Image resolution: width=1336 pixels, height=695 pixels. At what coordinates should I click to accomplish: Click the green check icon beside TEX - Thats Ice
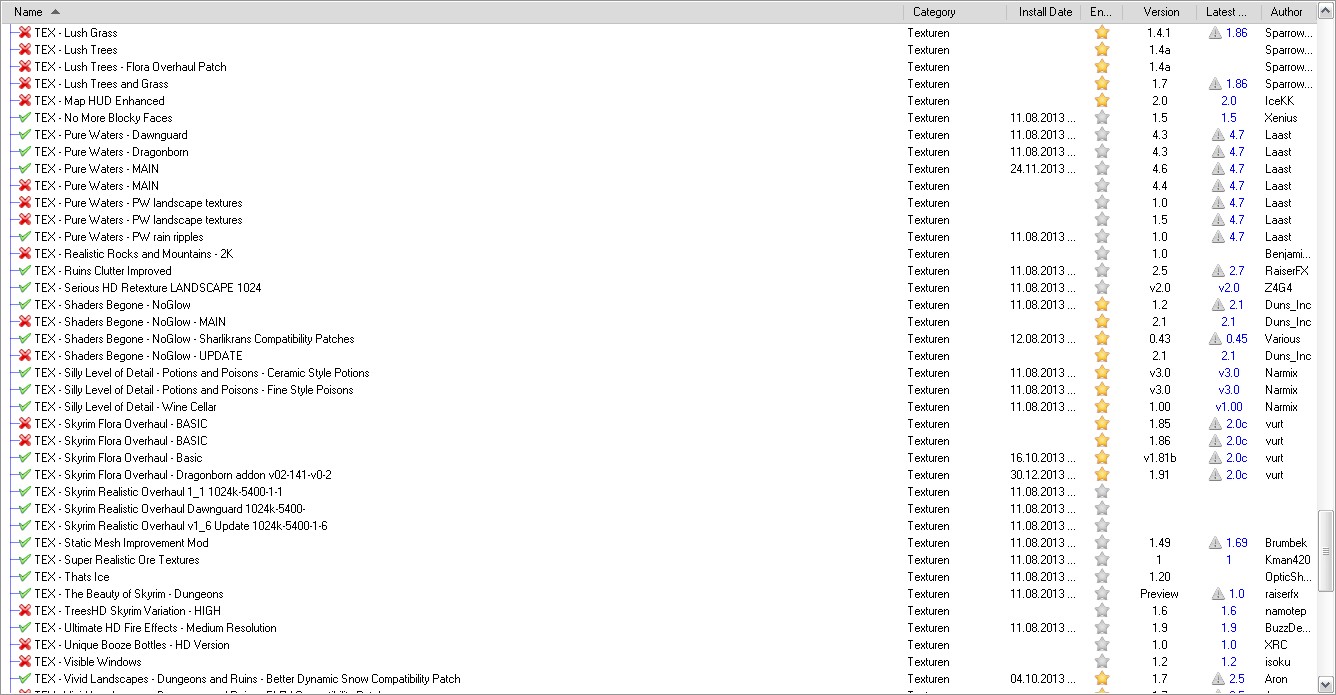pyautogui.click(x=25, y=577)
